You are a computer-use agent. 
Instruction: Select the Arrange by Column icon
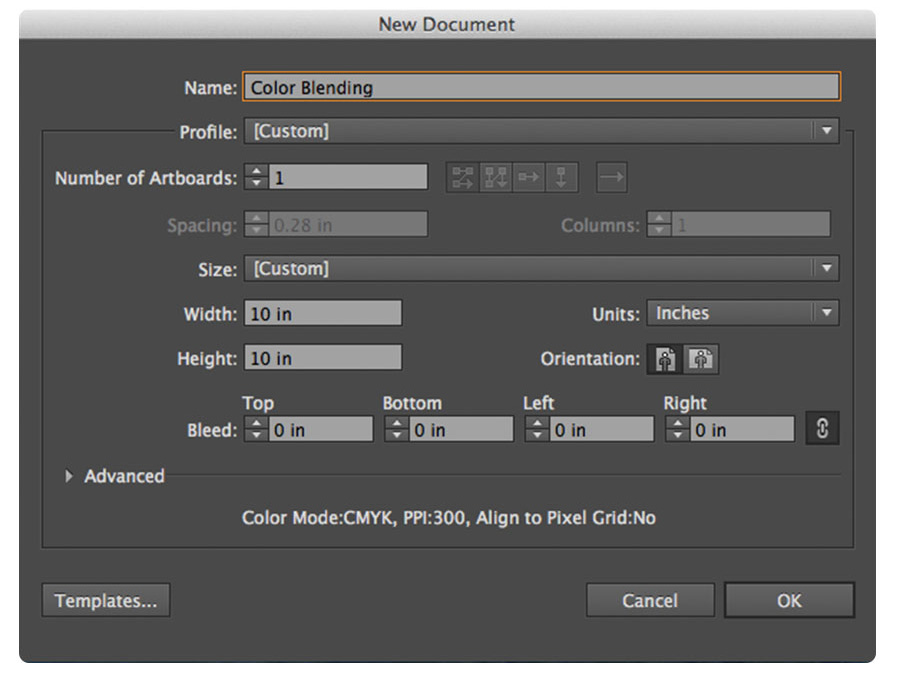[561, 178]
